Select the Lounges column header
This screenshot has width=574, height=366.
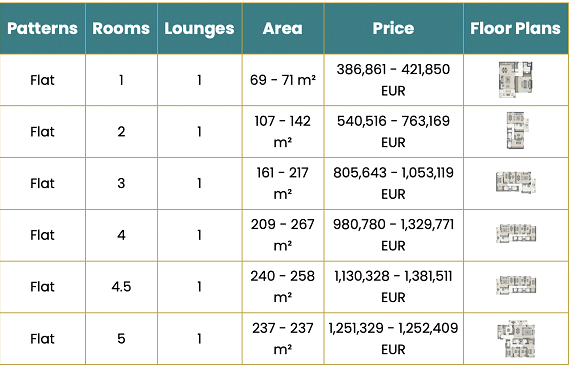click(x=200, y=29)
